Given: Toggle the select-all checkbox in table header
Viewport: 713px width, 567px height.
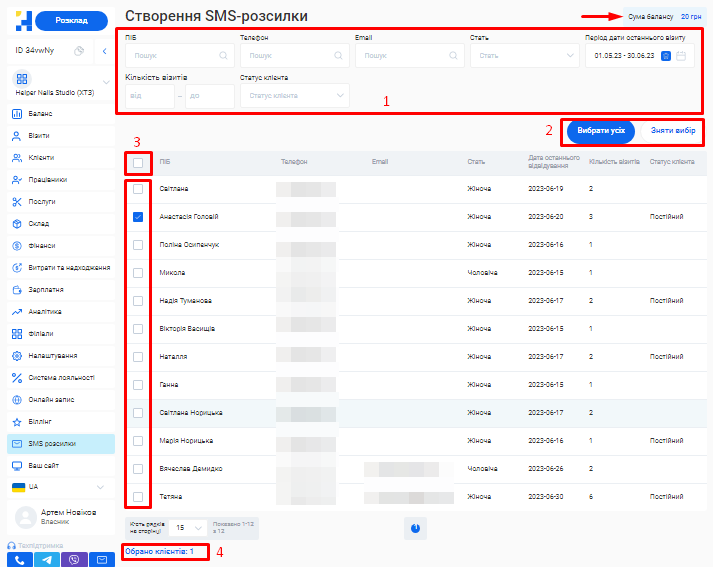Looking at the screenshot, I should [138, 162].
